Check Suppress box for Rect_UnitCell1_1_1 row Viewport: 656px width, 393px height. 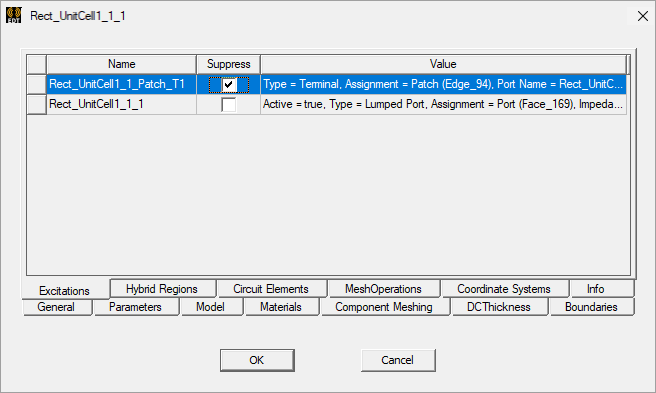(x=228, y=105)
